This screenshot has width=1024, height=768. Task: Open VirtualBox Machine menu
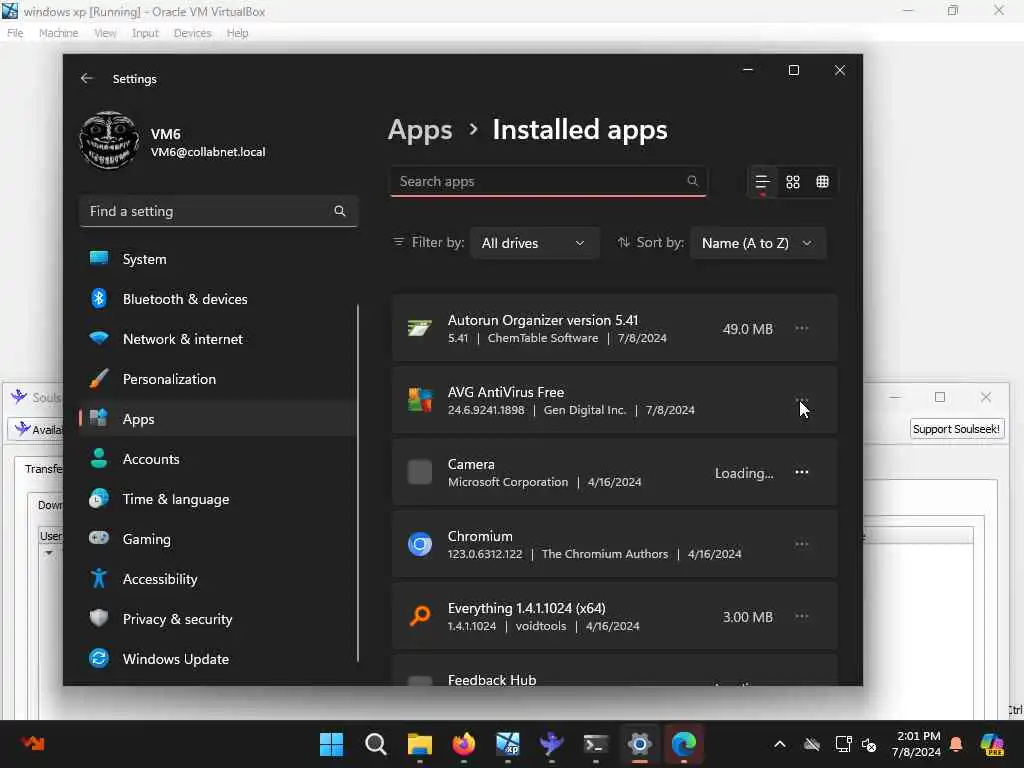(x=58, y=33)
